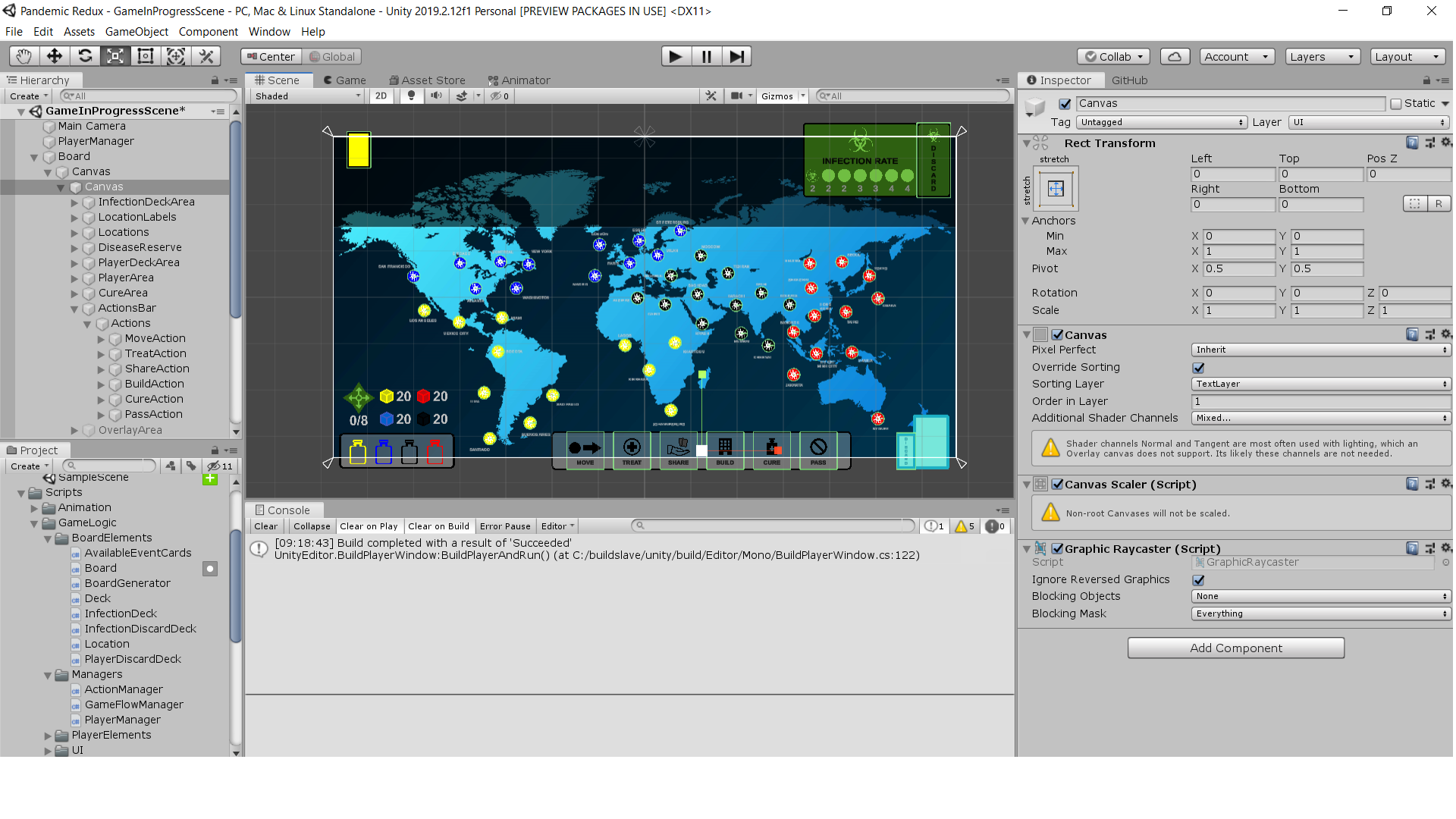
Task: Toggle console warnings filter
Action: [965, 526]
